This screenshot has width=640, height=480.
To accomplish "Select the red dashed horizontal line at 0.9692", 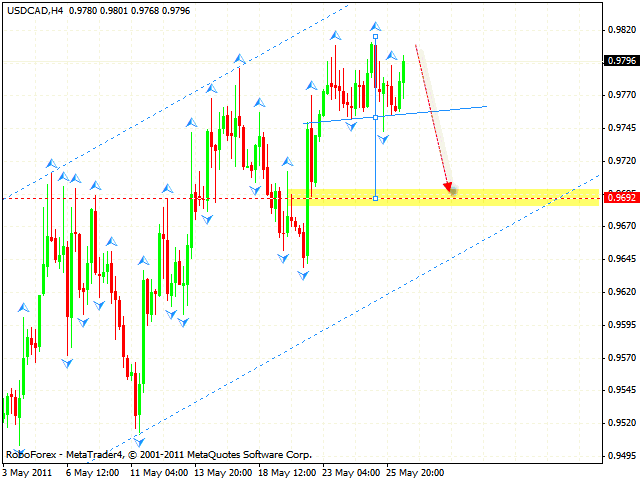I will [150, 198].
